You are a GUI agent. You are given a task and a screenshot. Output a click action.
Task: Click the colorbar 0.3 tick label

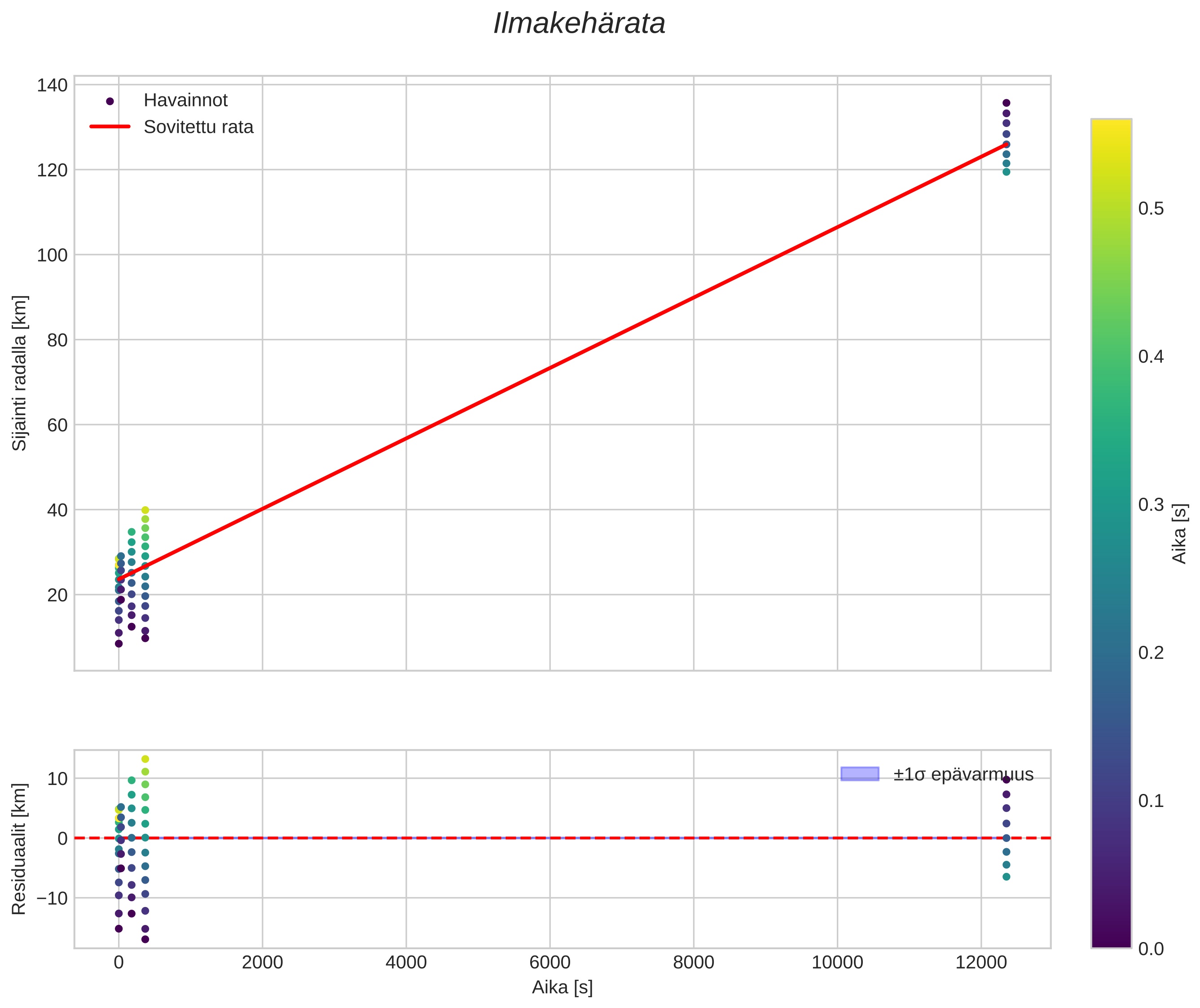click(1151, 504)
